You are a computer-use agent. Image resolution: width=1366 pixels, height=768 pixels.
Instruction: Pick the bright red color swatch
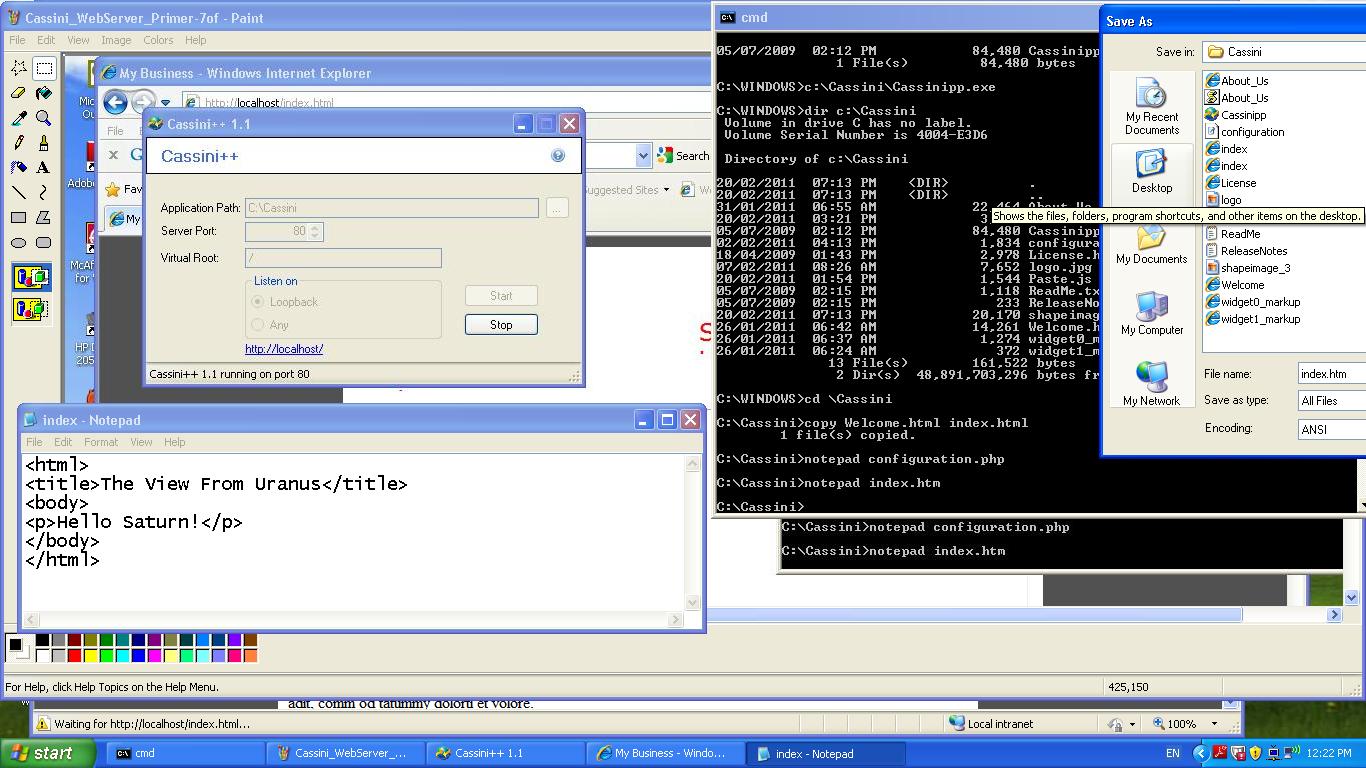(74, 656)
